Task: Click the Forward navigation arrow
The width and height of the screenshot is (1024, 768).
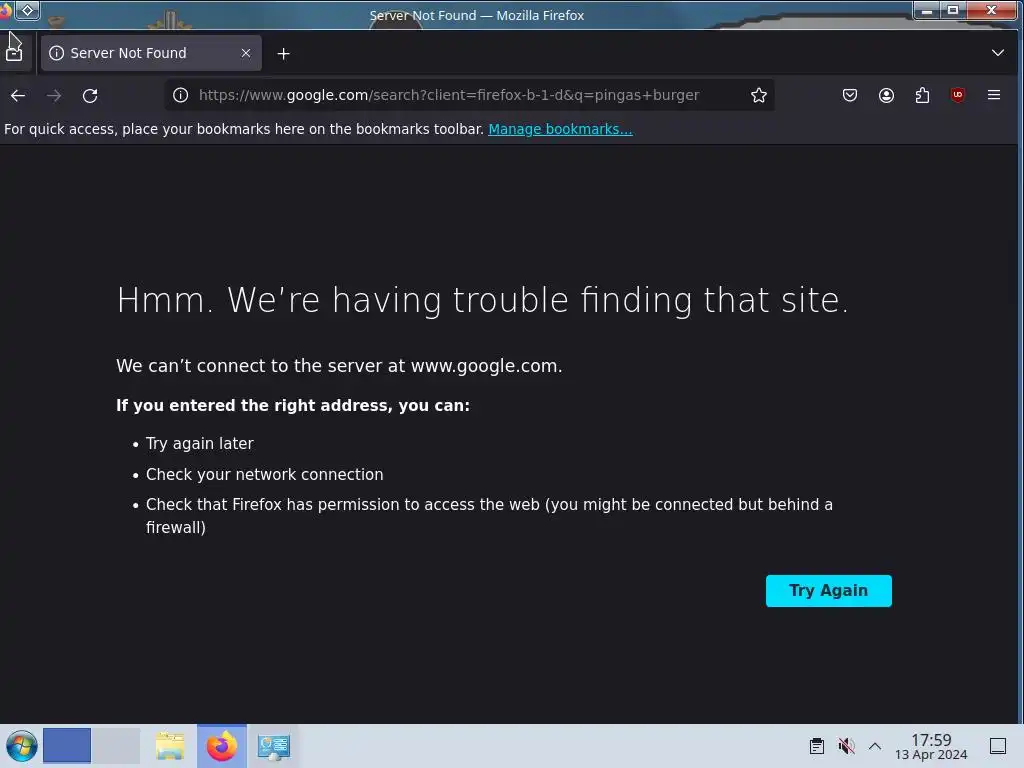Action: (54, 95)
